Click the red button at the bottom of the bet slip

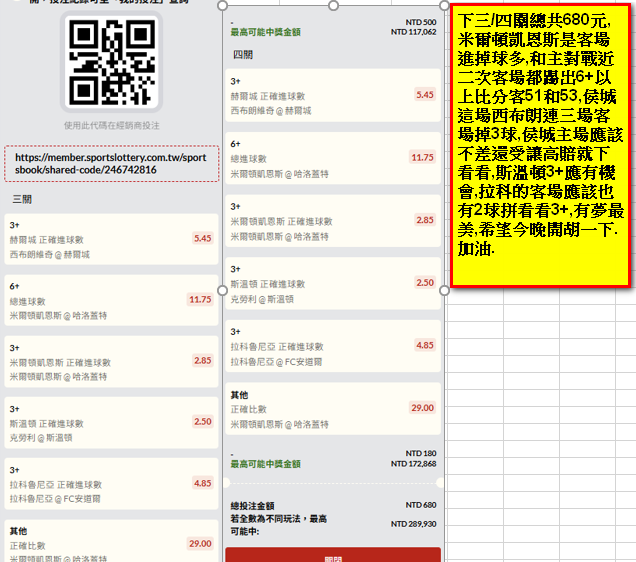coord(332,554)
